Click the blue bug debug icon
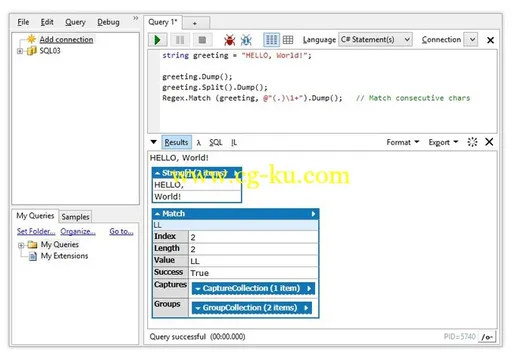Viewport: 512px width, 360px height. (x=246, y=40)
